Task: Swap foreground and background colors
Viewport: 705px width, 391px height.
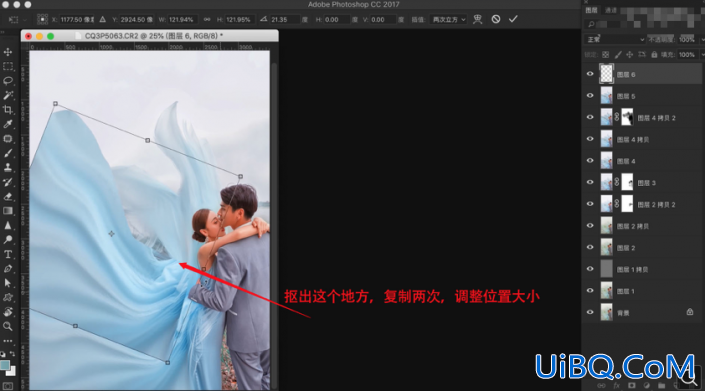Action: click(x=13, y=354)
